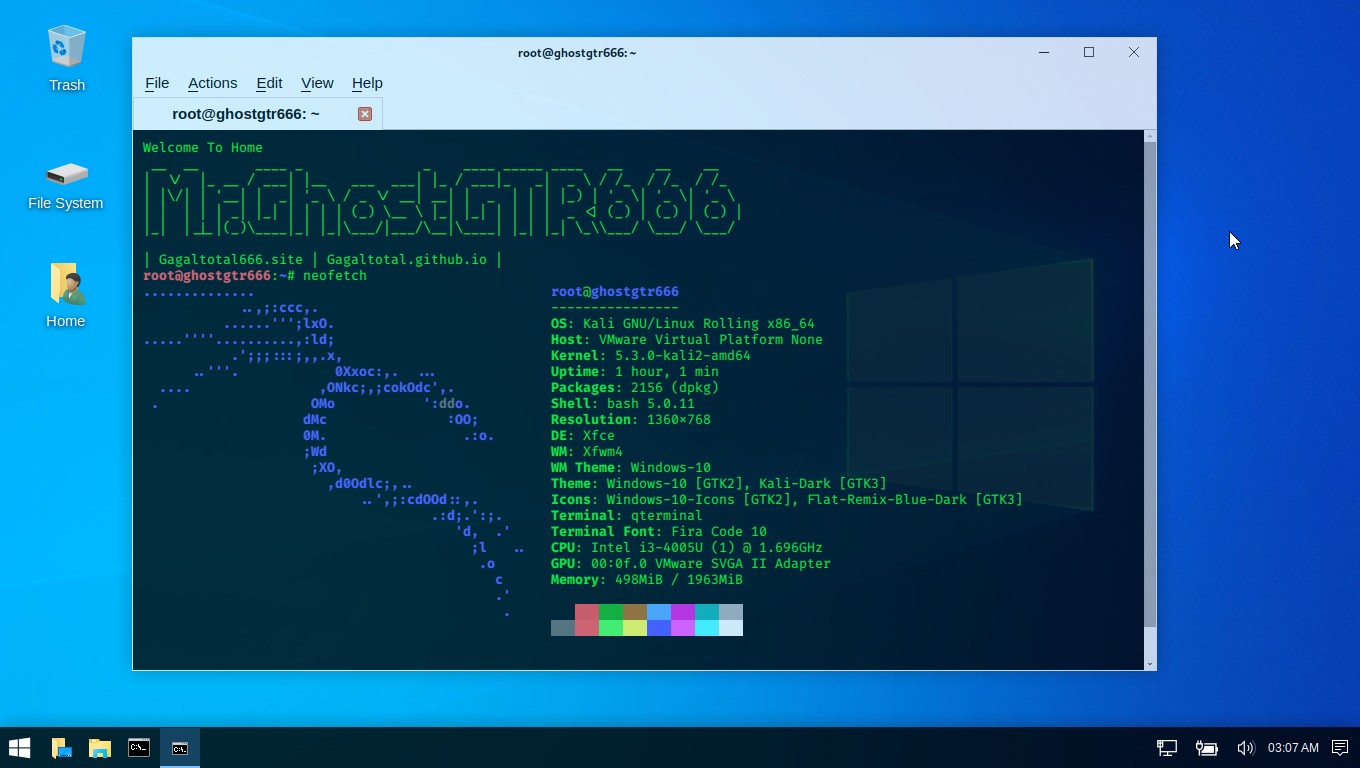Click the active qterminal taskbar button
The height and width of the screenshot is (768, 1360).
(x=180, y=748)
